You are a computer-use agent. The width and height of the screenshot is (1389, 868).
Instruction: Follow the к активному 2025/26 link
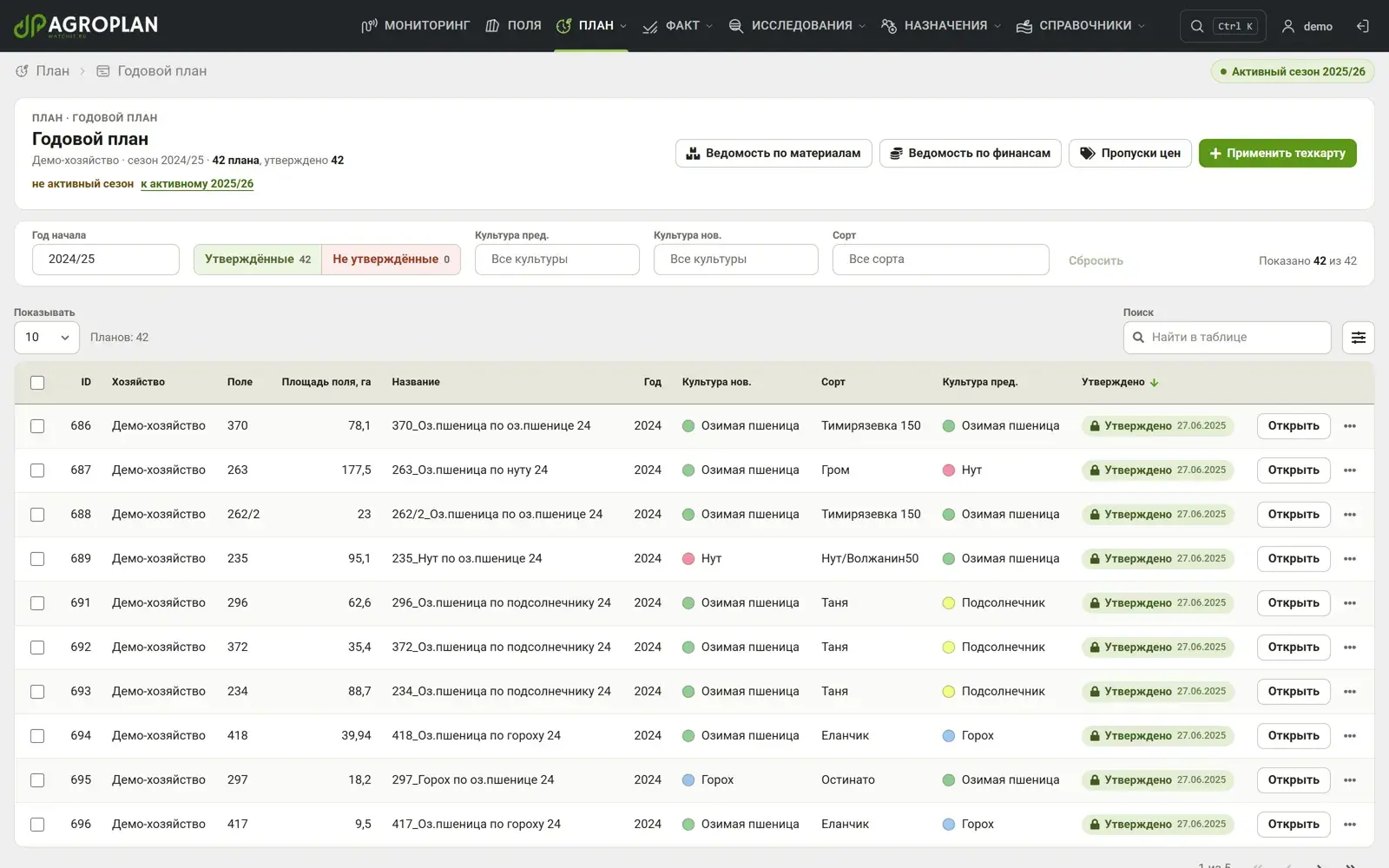coord(197,184)
